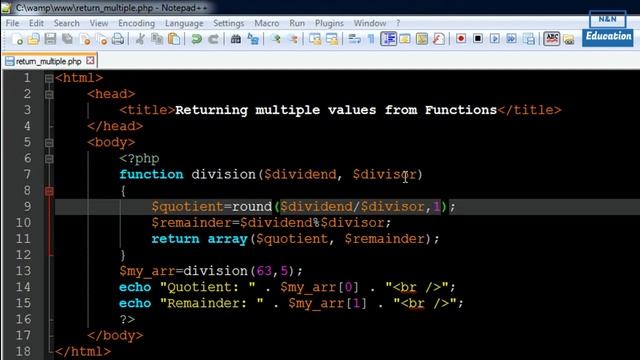The image size is (640, 360).
Task: Click the Save recorded macro icon
Action: [x=529, y=39]
